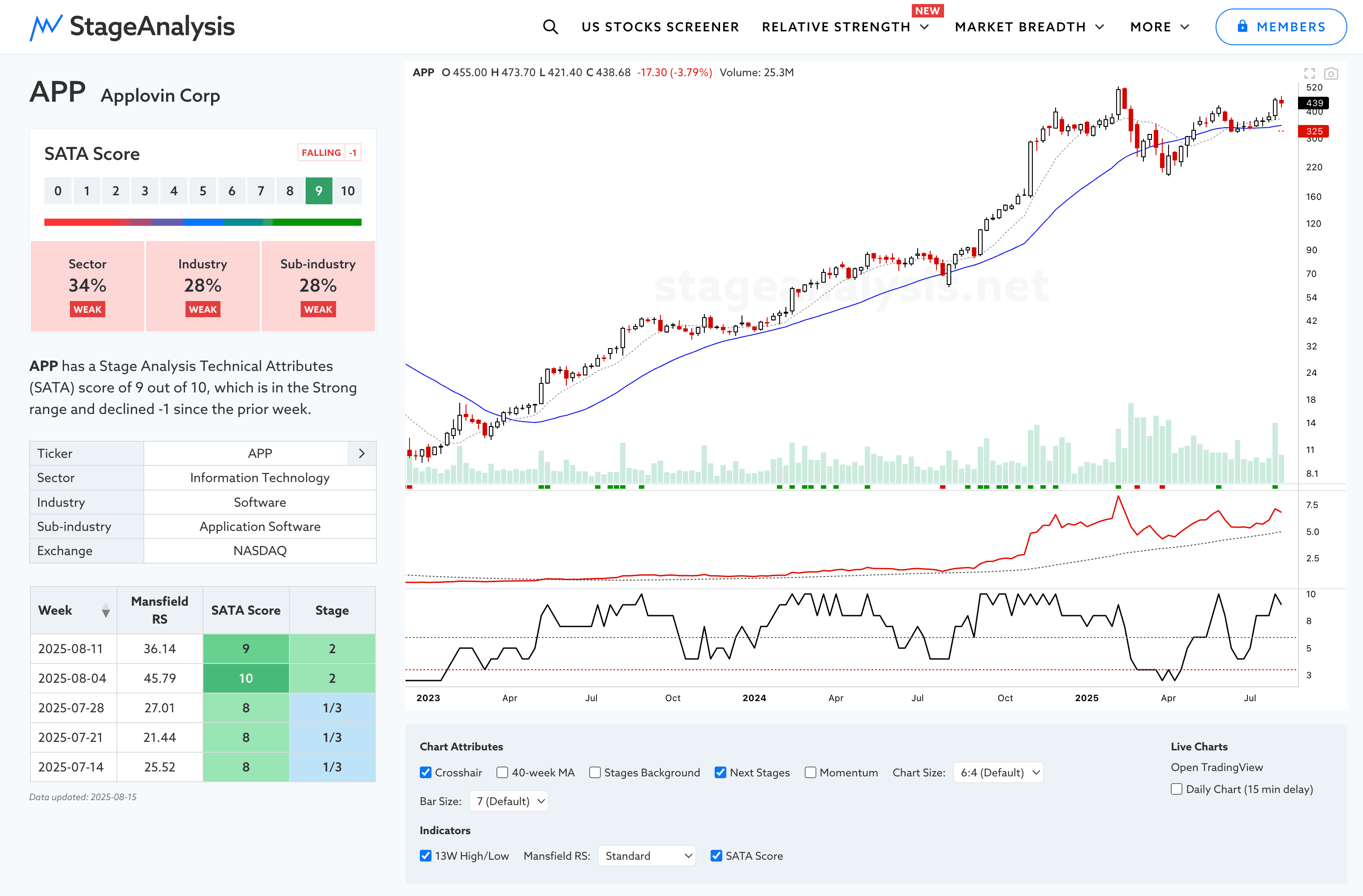Click the Sector 34% WEAK tile
The width and height of the screenshot is (1363, 896).
88,286
